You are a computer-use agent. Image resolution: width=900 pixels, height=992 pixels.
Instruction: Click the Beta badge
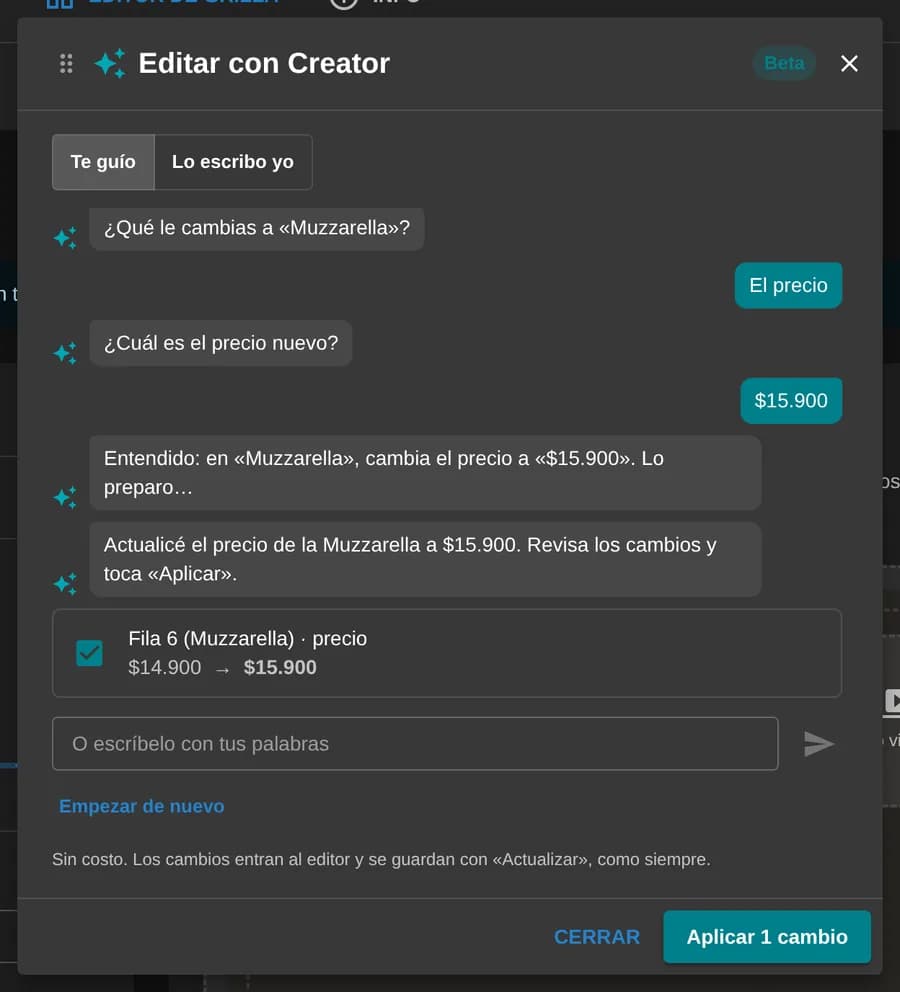pos(784,63)
